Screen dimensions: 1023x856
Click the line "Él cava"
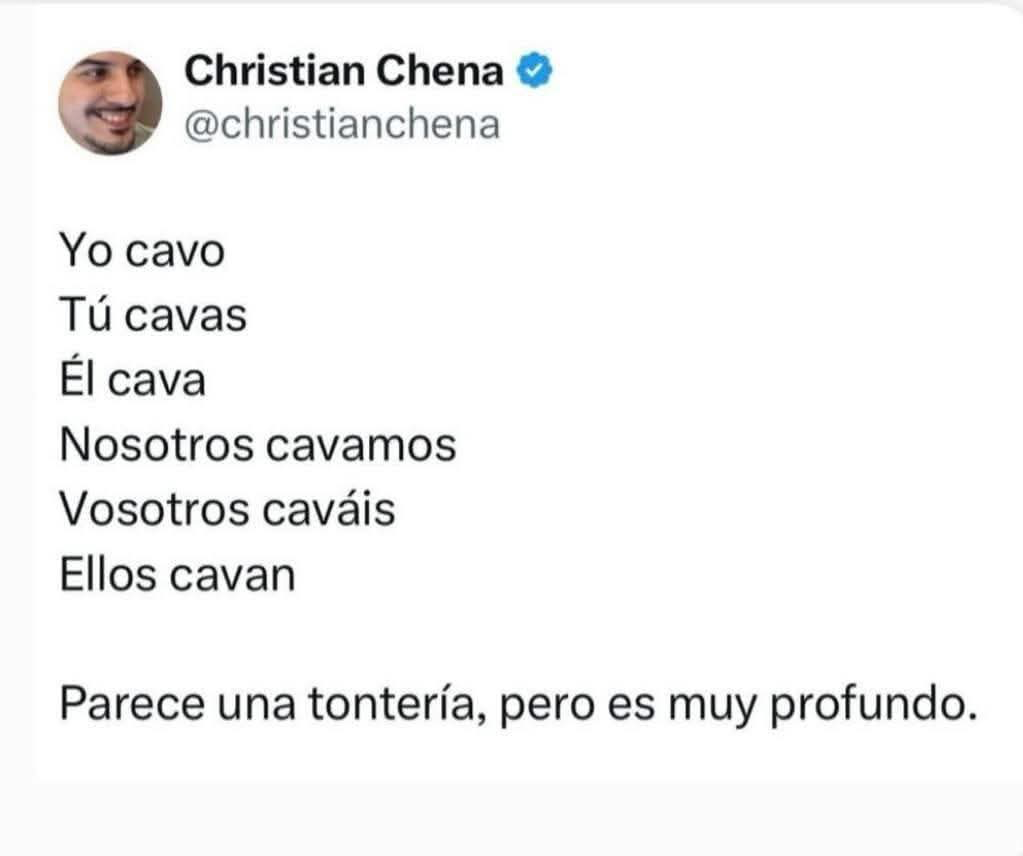coord(132,381)
